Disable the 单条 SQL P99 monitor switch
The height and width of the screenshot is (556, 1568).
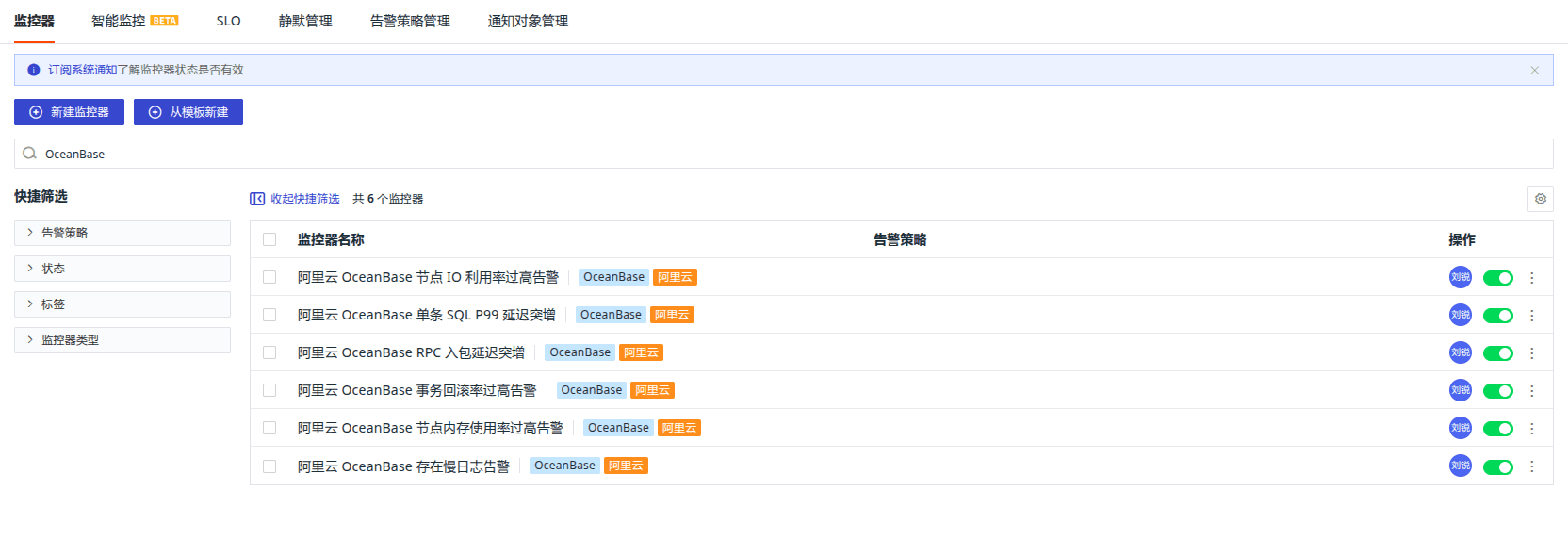1498,316
